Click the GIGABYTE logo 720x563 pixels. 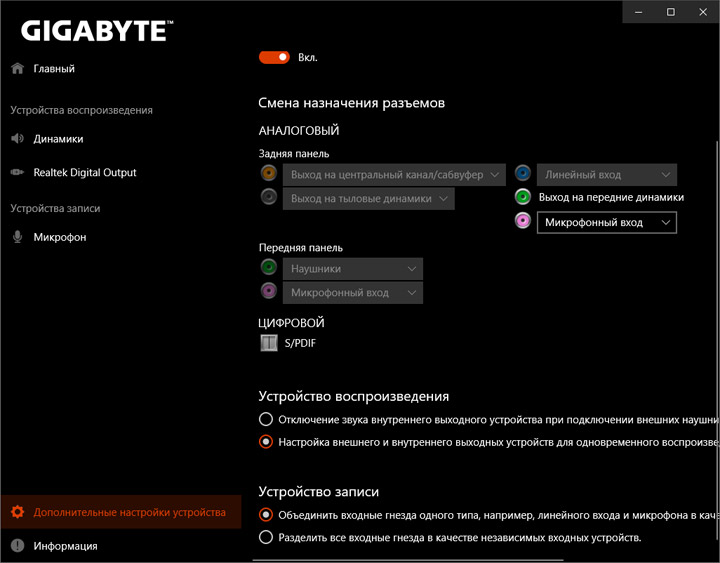click(97, 31)
